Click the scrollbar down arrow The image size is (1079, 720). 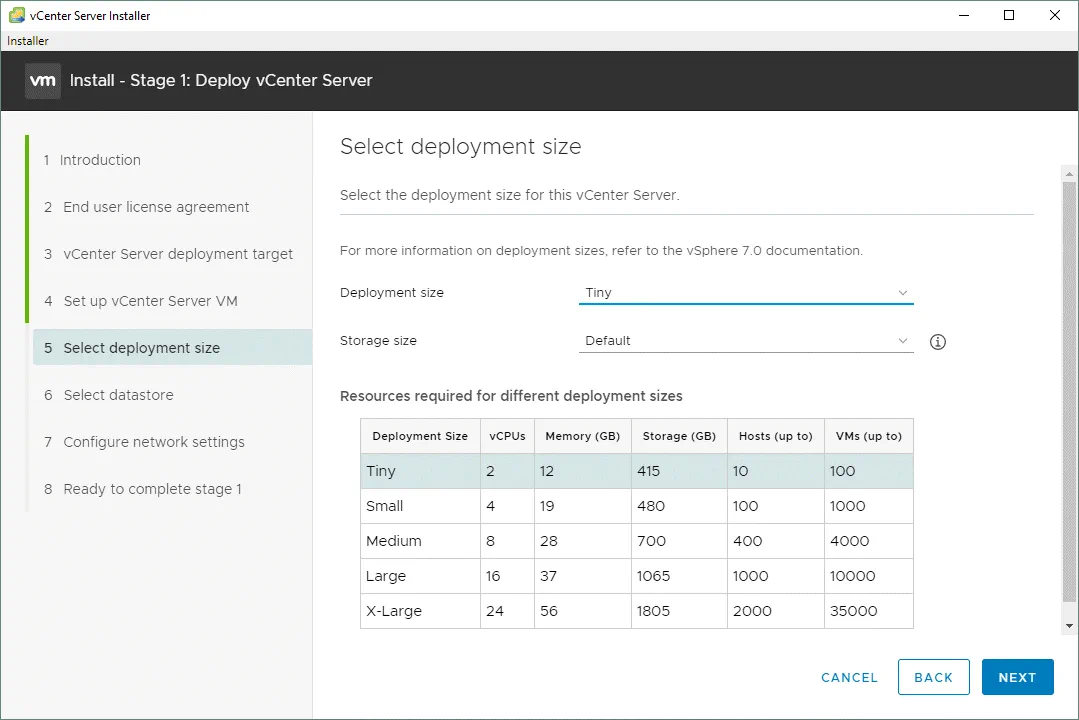point(1069,625)
